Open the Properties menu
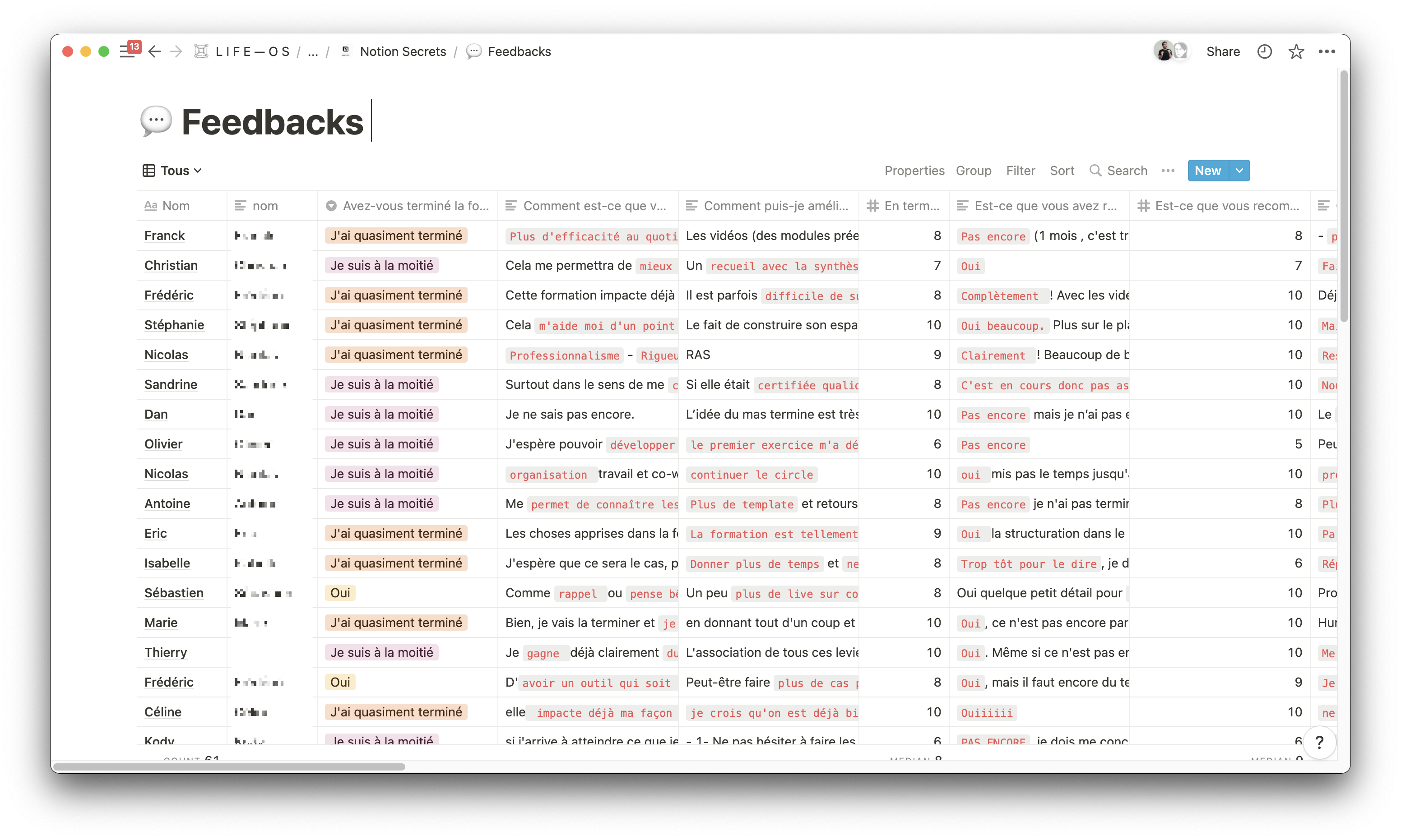1401x840 pixels. [914, 171]
